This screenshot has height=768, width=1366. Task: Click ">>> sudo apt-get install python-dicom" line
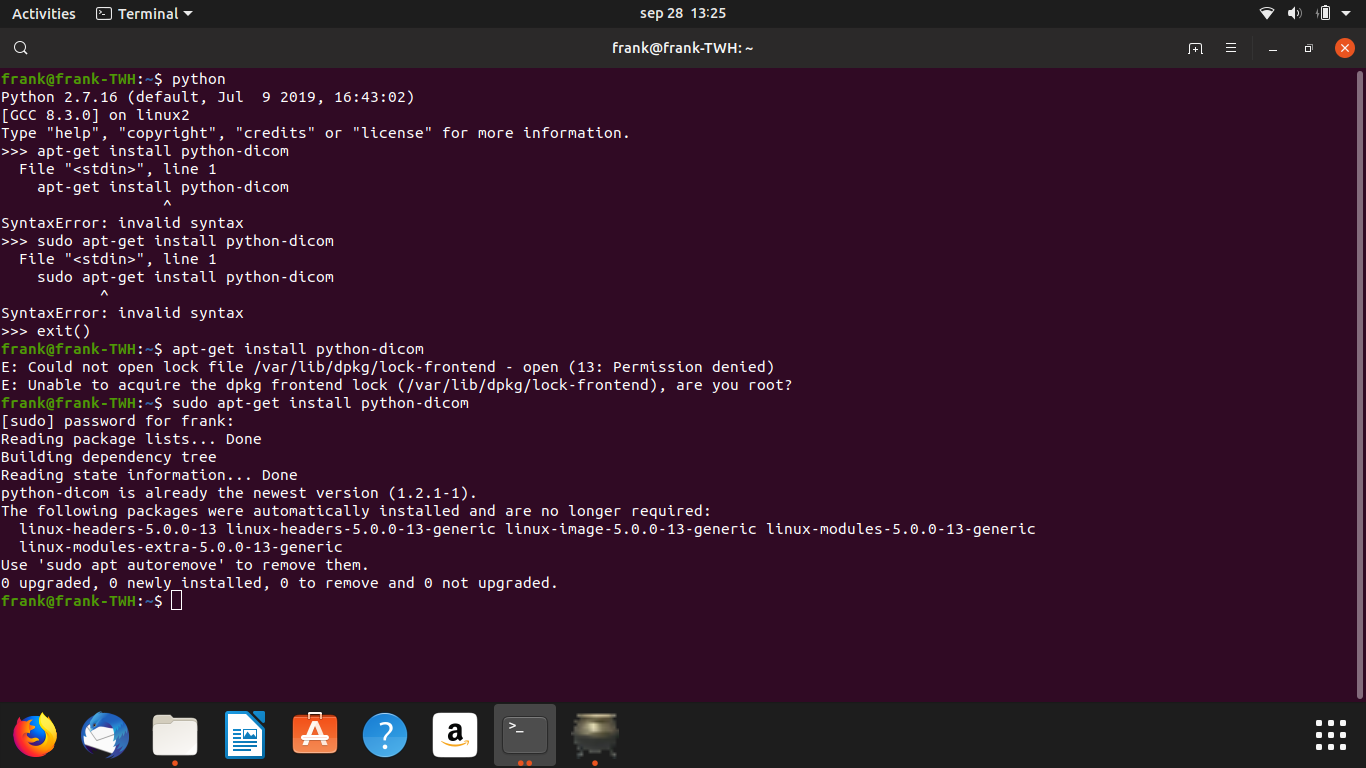click(167, 241)
